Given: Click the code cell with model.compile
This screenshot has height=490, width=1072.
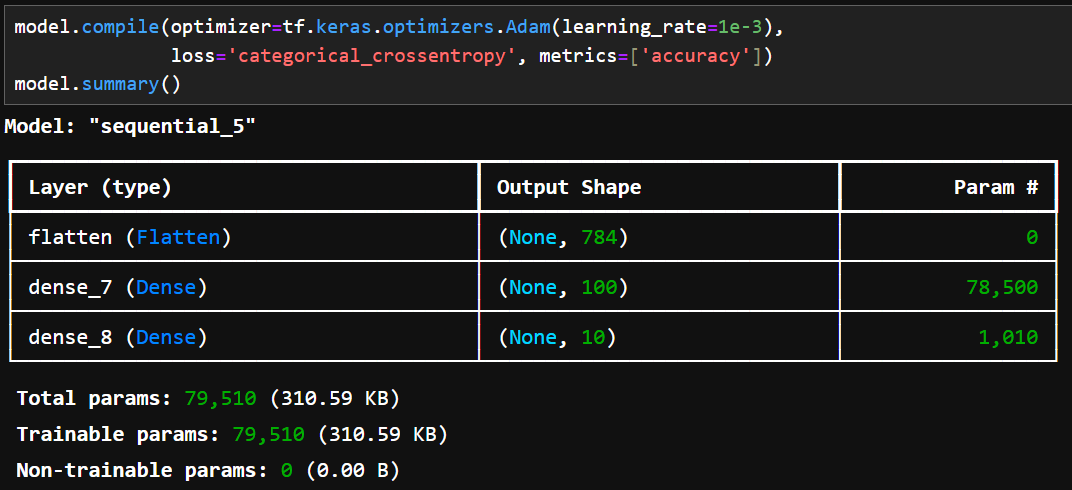Looking at the screenshot, I should [x=536, y=53].
